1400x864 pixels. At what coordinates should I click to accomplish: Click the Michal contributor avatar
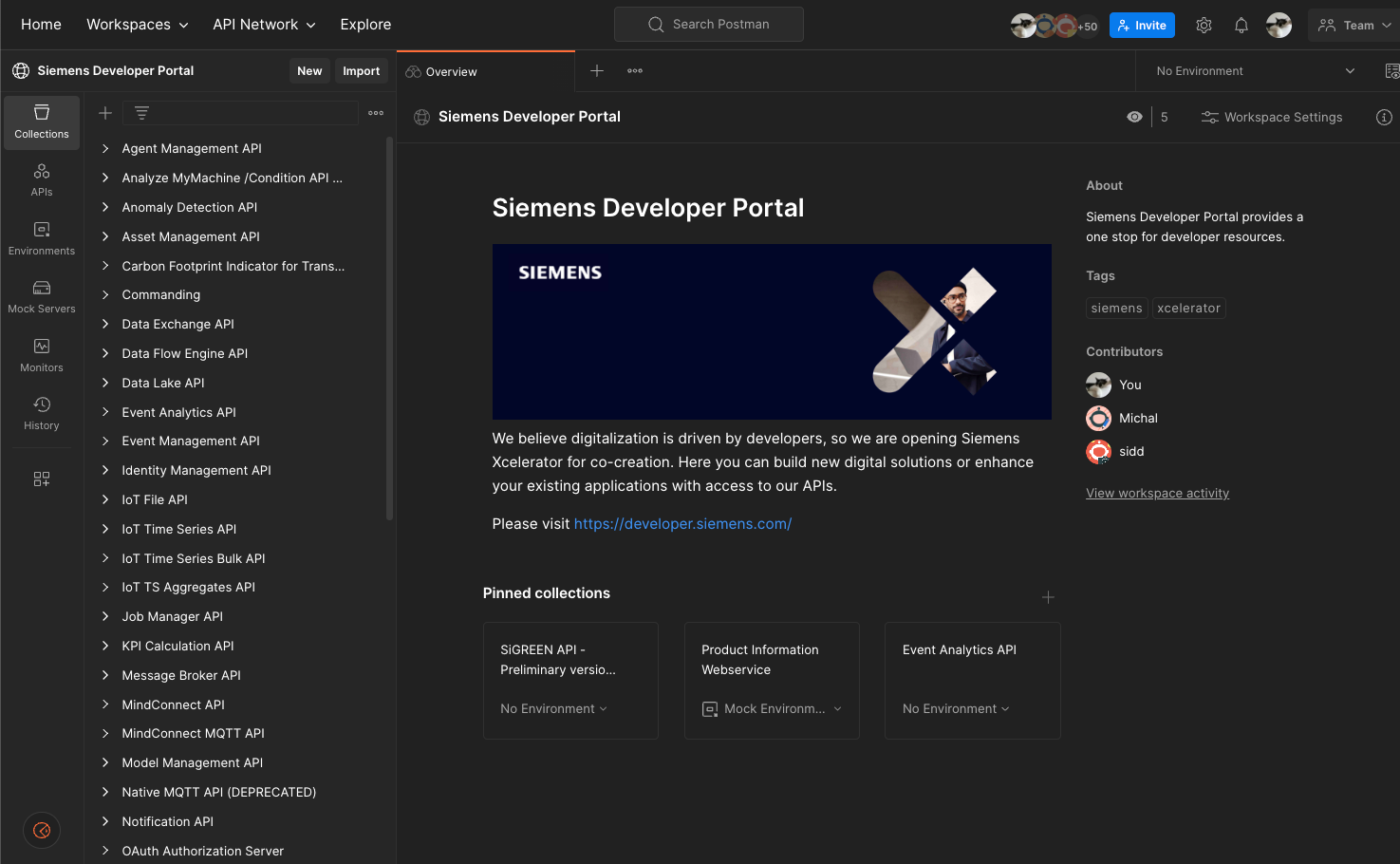click(1098, 418)
